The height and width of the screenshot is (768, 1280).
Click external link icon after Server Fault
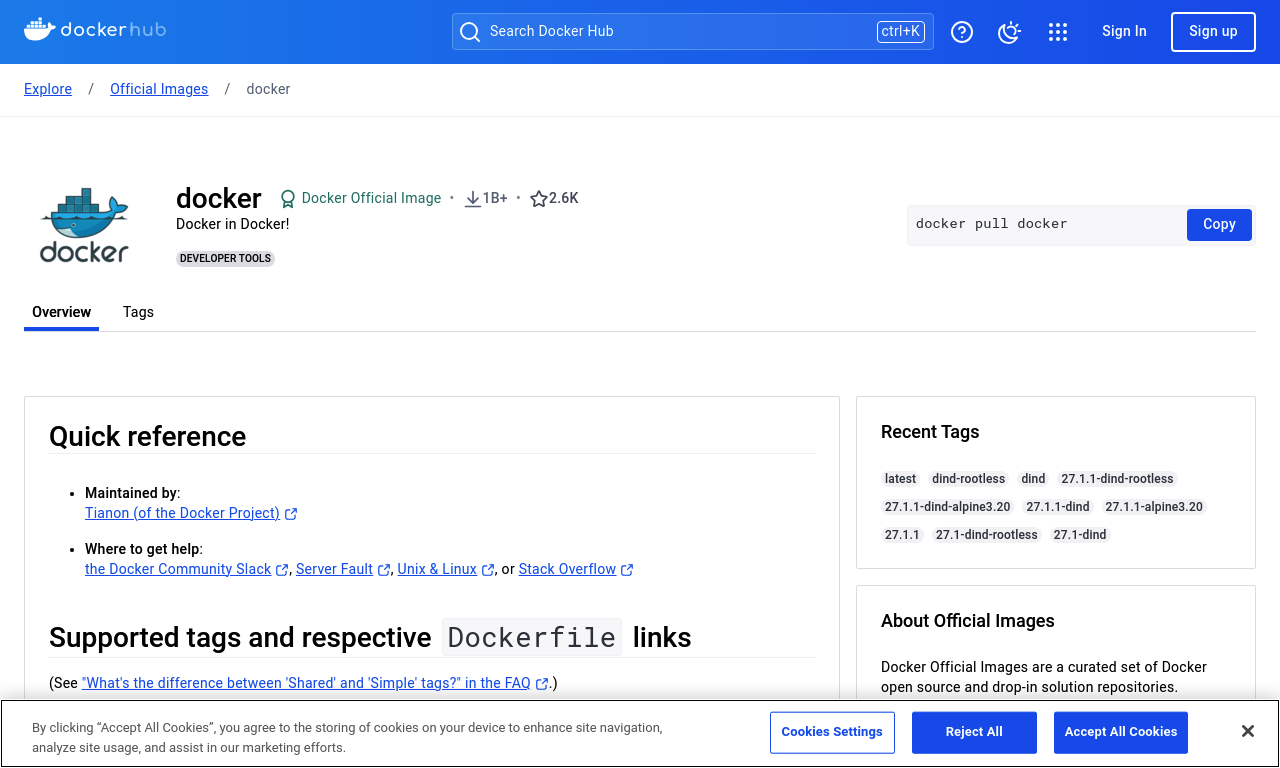tap(384, 570)
